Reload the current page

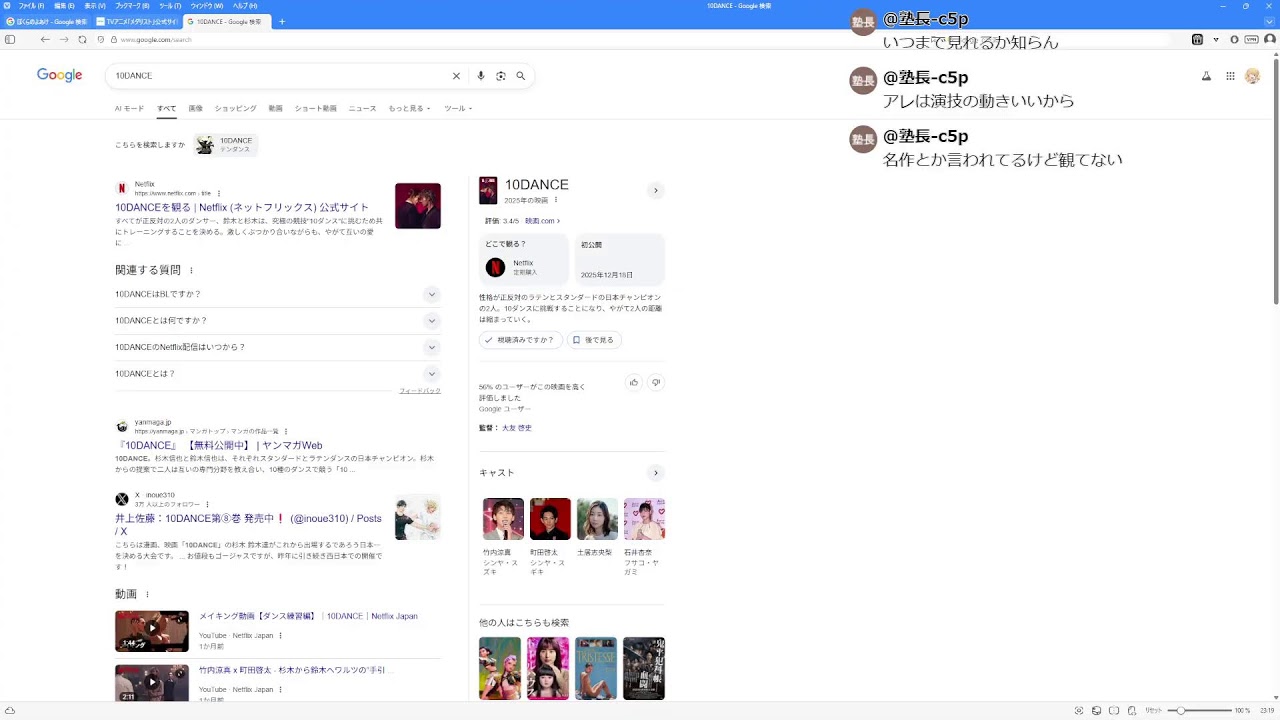(82, 39)
